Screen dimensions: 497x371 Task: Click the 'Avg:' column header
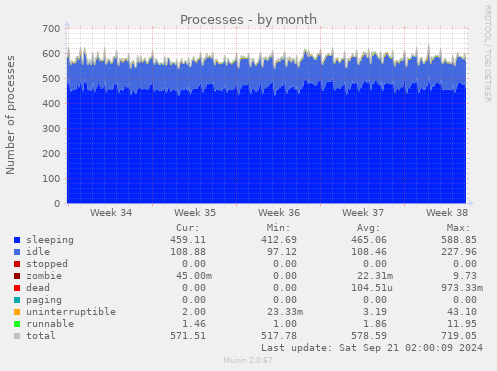pyautogui.click(x=368, y=228)
